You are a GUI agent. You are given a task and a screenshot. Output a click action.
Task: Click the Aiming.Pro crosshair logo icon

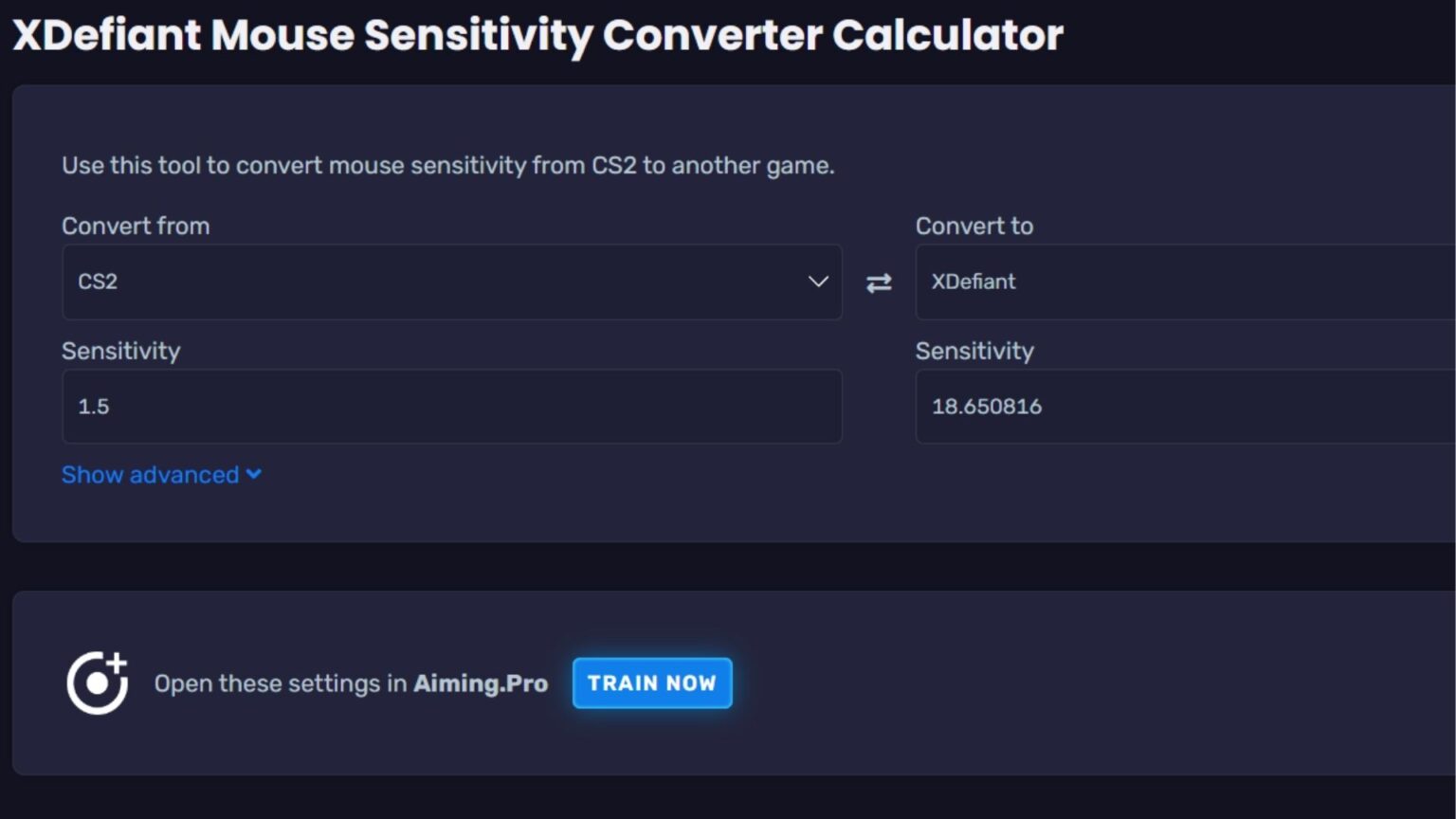click(x=95, y=682)
